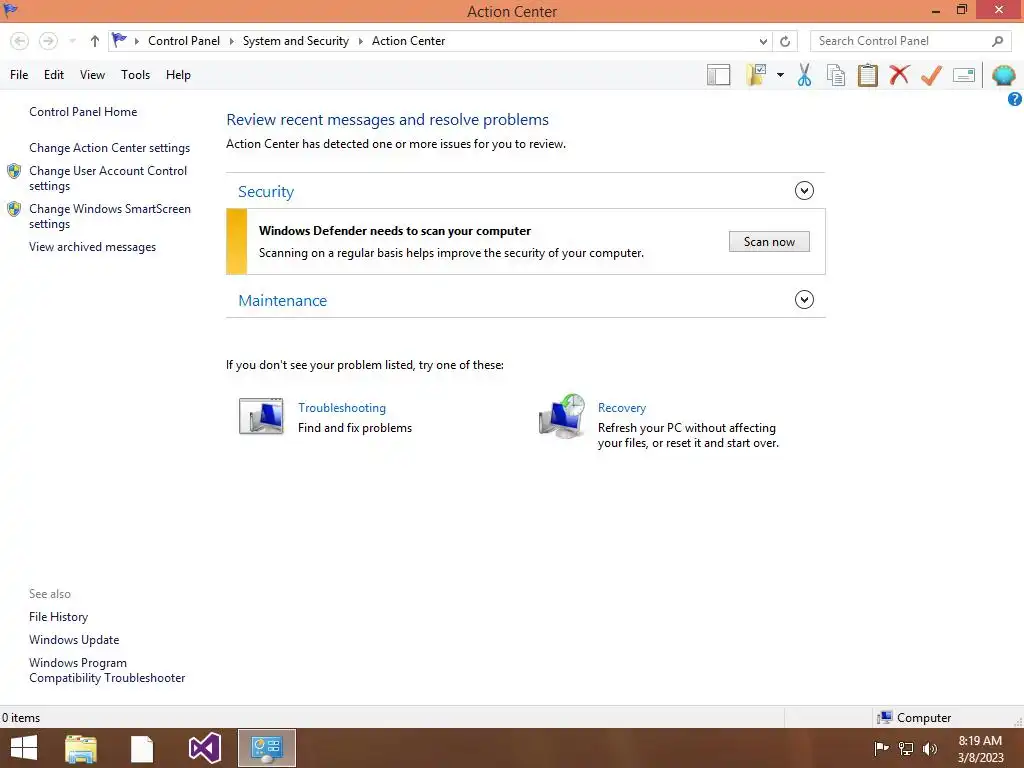1024x768 pixels.
Task: Expand the arrow after Control Panel breadcrumb
Action: click(x=231, y=41)
